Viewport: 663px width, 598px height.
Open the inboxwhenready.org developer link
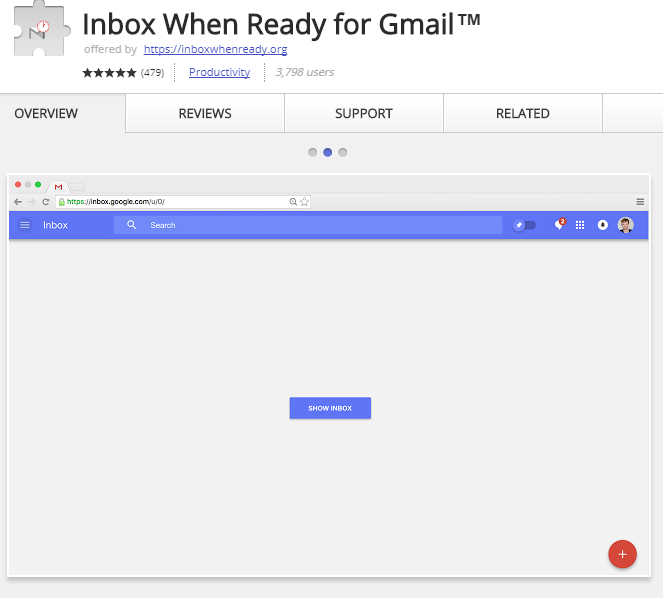215,49
